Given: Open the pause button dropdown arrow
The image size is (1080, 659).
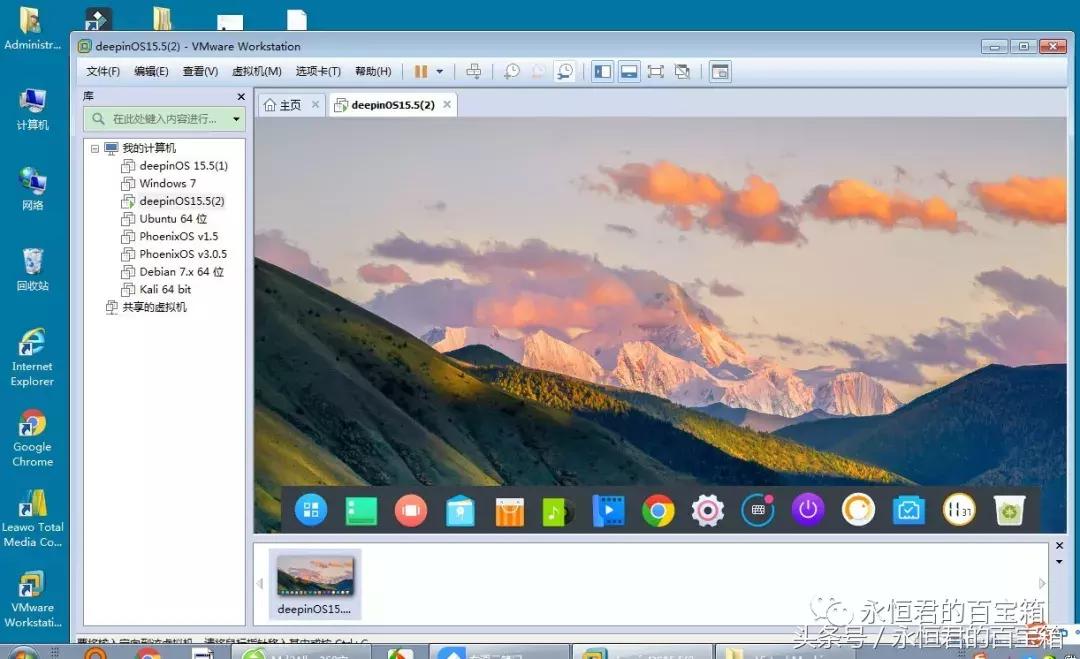Looking at the screenshot, I should click(439, 71).
